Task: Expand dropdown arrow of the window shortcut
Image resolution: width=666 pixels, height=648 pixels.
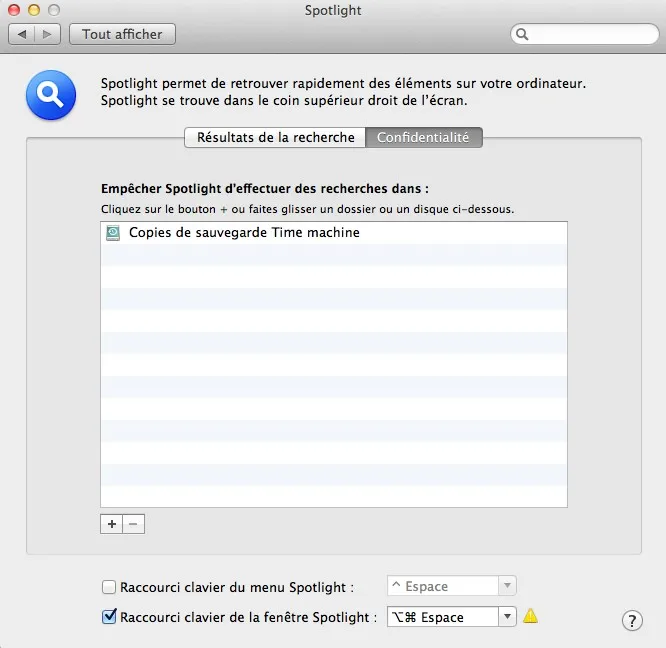Action: [507, 617]
